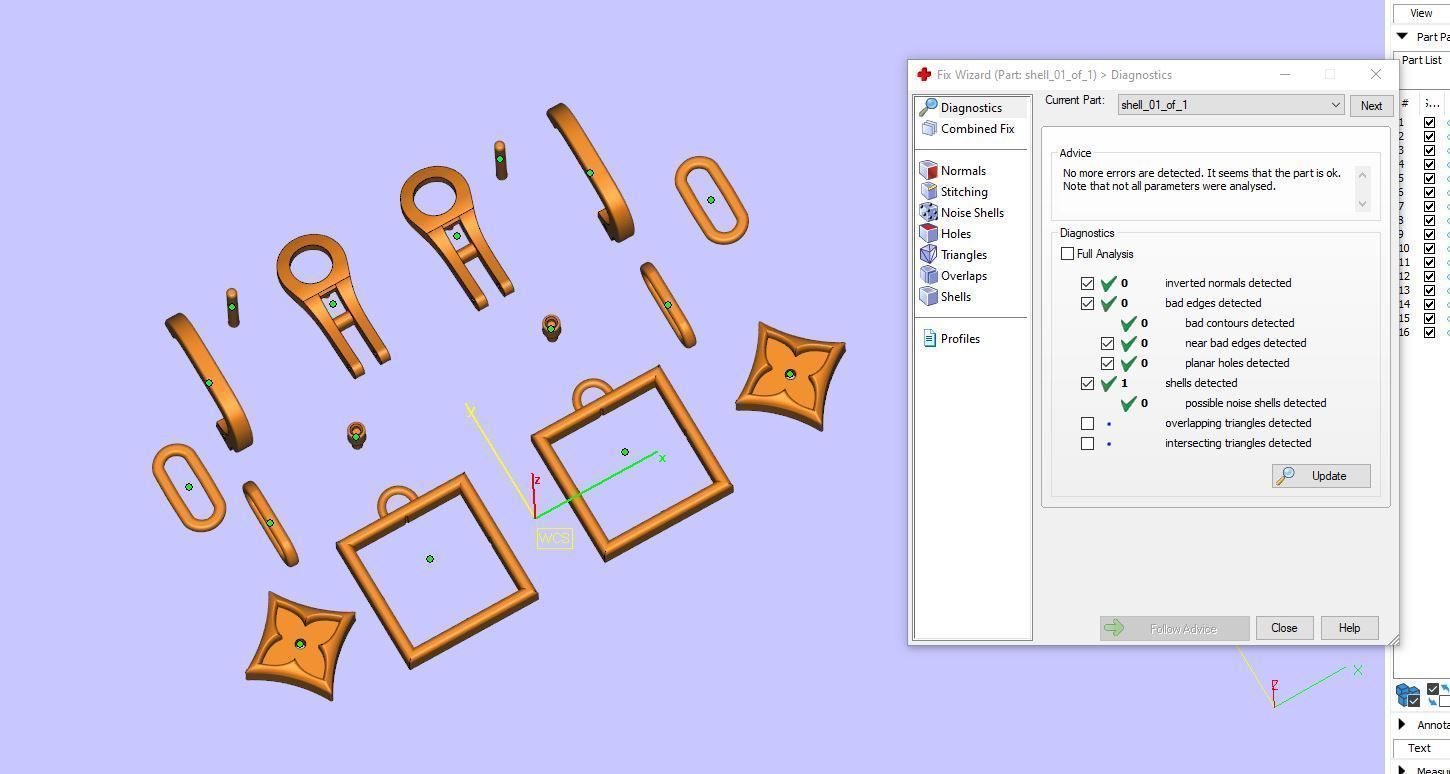Click "bad contours detected" text
The image size is (1450, 774).
[1239, 324]
